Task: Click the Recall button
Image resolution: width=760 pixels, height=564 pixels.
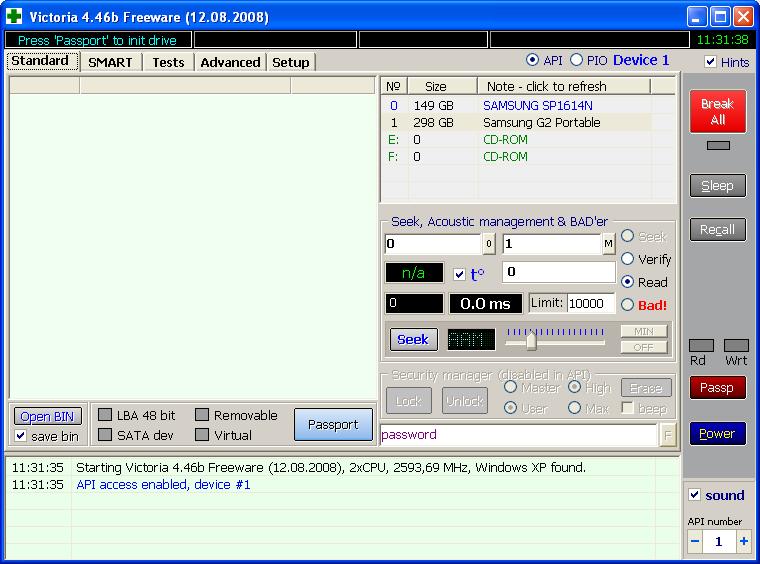Action: (x=718, y=230)
